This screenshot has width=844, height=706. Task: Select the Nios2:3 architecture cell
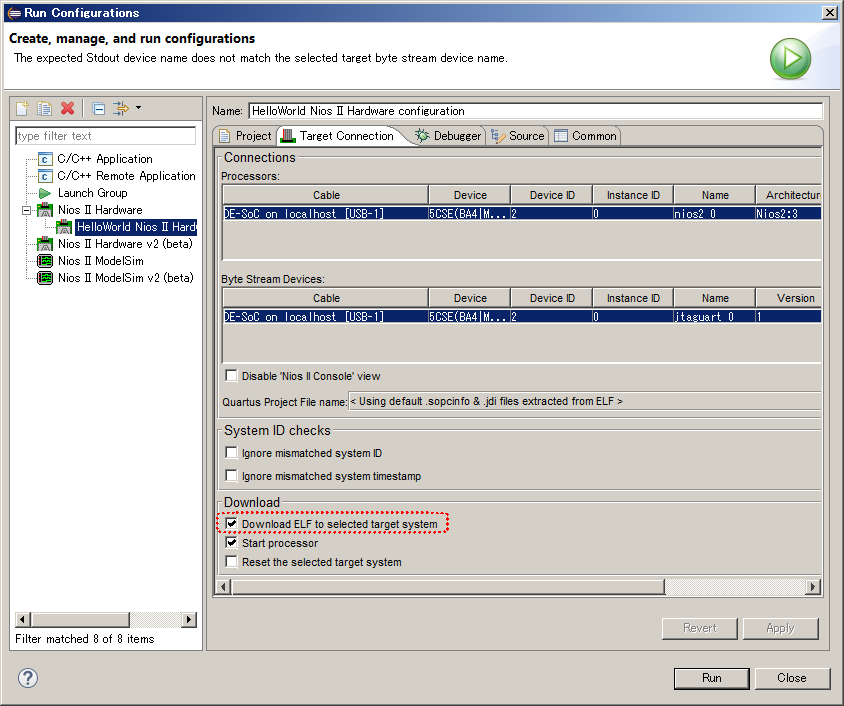click(788, 214)
